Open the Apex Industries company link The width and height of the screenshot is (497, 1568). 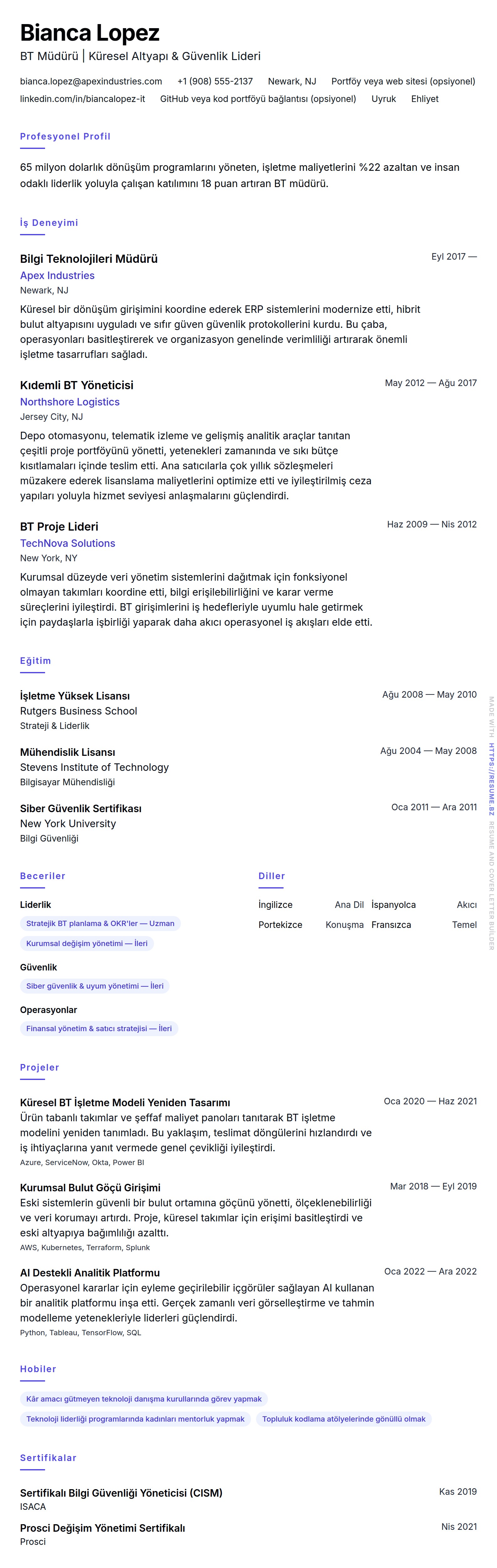pyautogui.click(x=57, y=275)
